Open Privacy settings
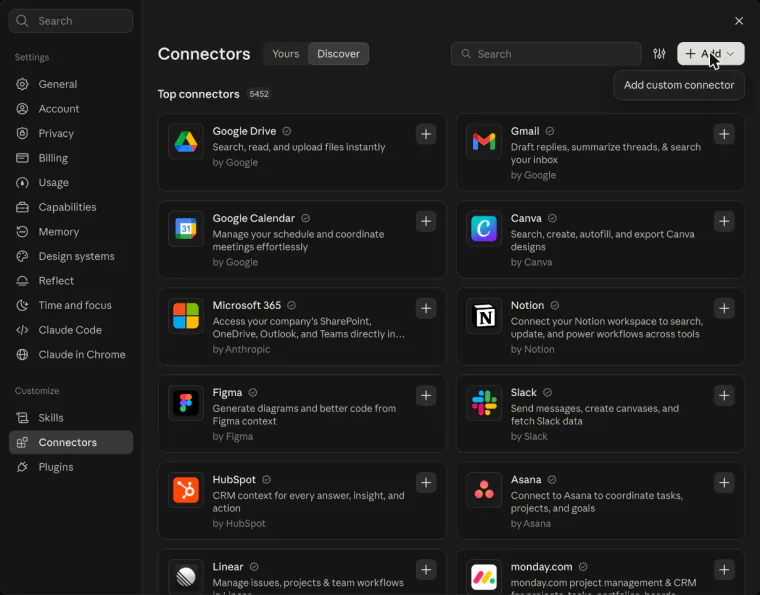 [x=71, y=133]
